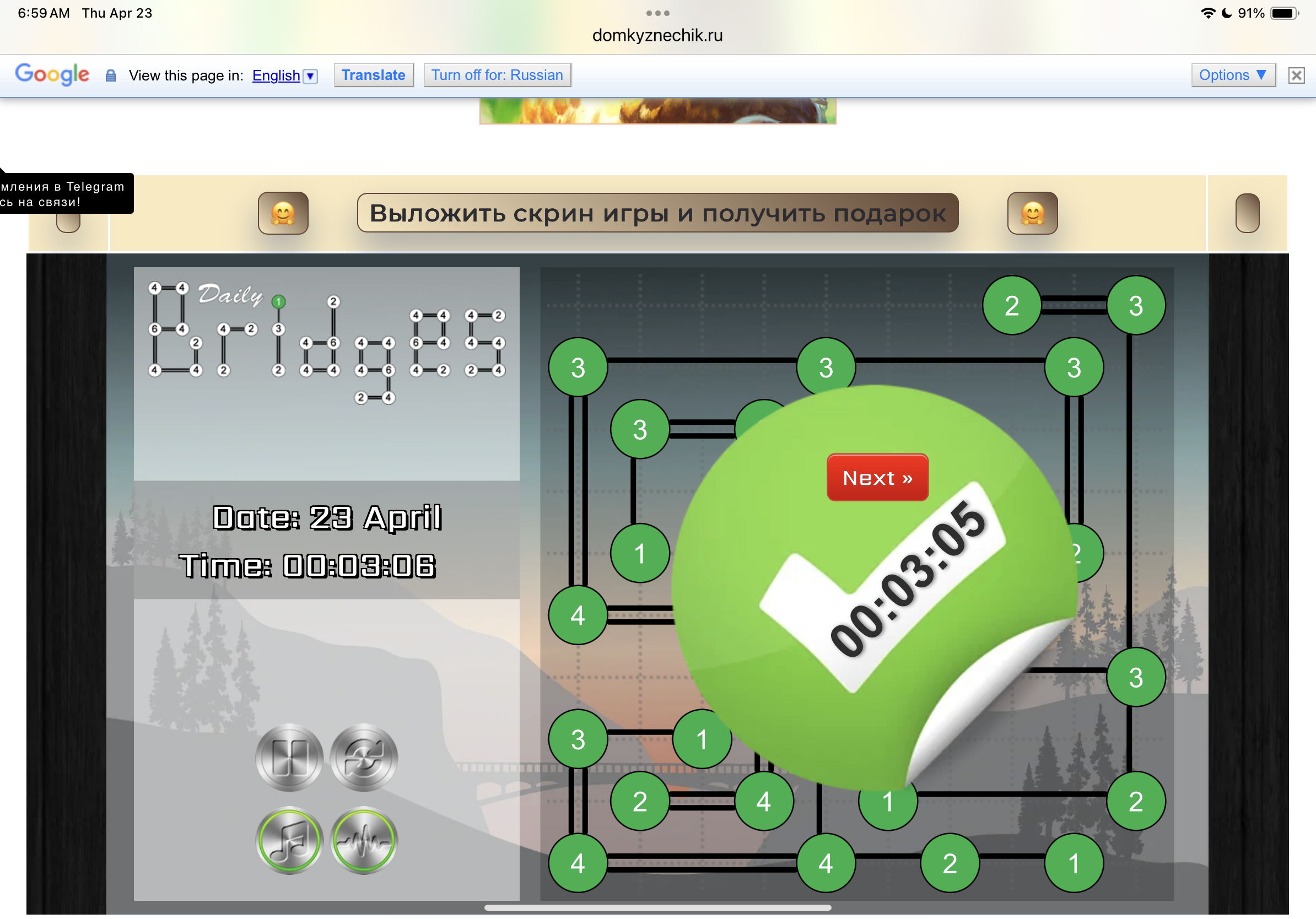This screenshot has height=919, width=1316.
Task: Click the English language link
Action: coord(276,75)
